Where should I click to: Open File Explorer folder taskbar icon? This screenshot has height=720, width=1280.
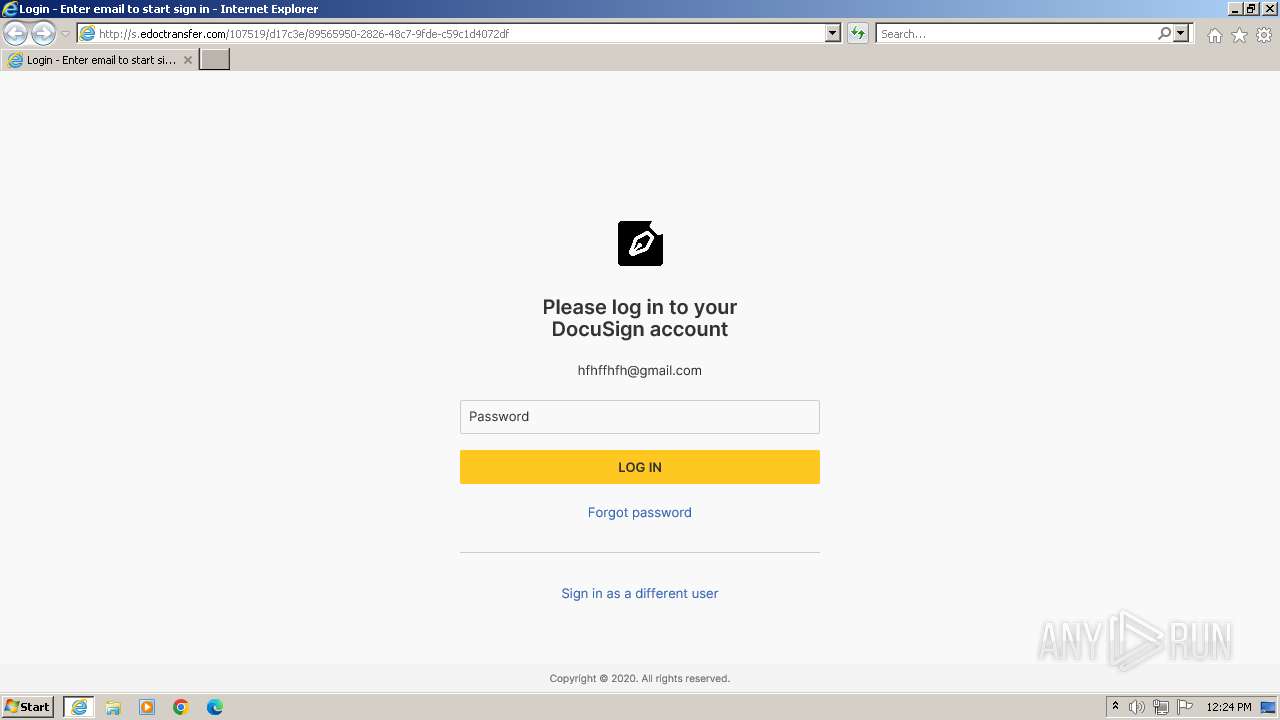point(113,707)
